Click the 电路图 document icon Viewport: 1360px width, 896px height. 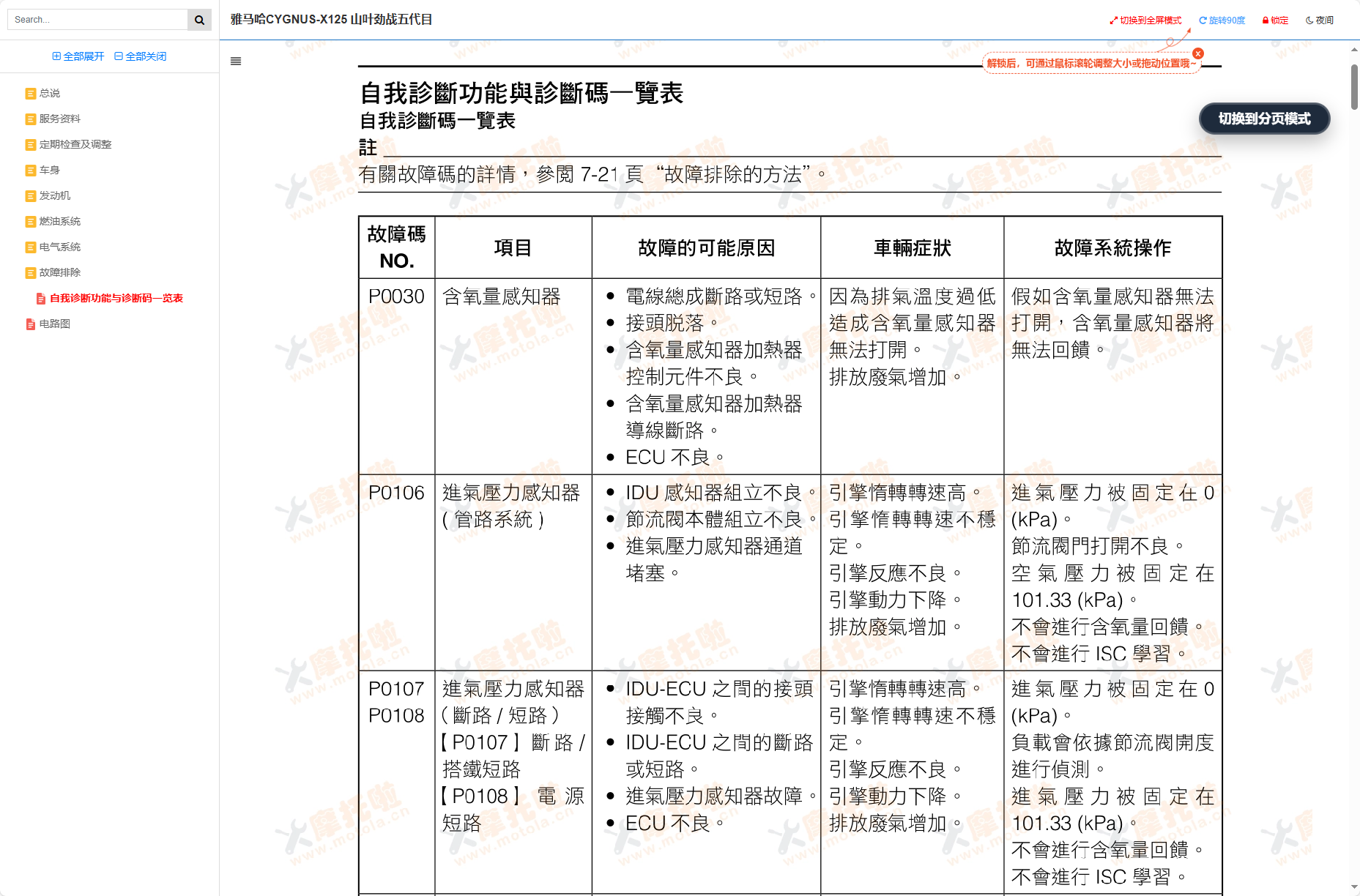pos(31,324)
